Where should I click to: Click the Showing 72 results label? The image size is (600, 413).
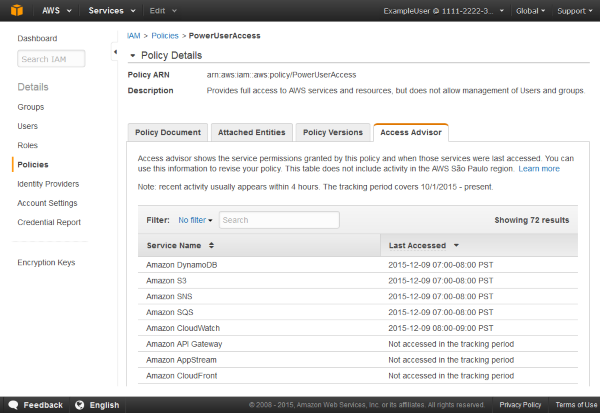pos(532,220)
